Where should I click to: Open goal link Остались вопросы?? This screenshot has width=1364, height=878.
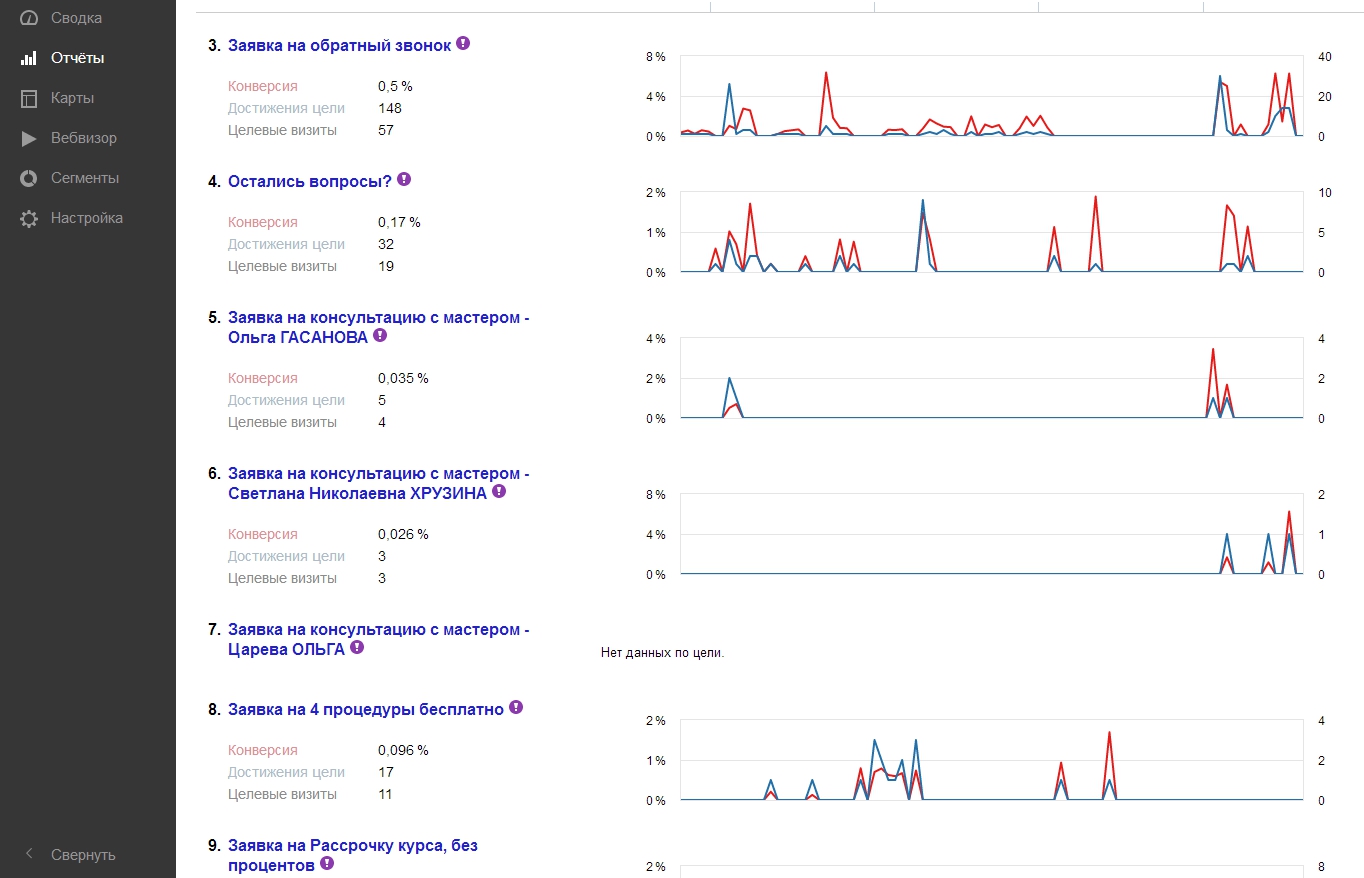click(x=309, y=181)
